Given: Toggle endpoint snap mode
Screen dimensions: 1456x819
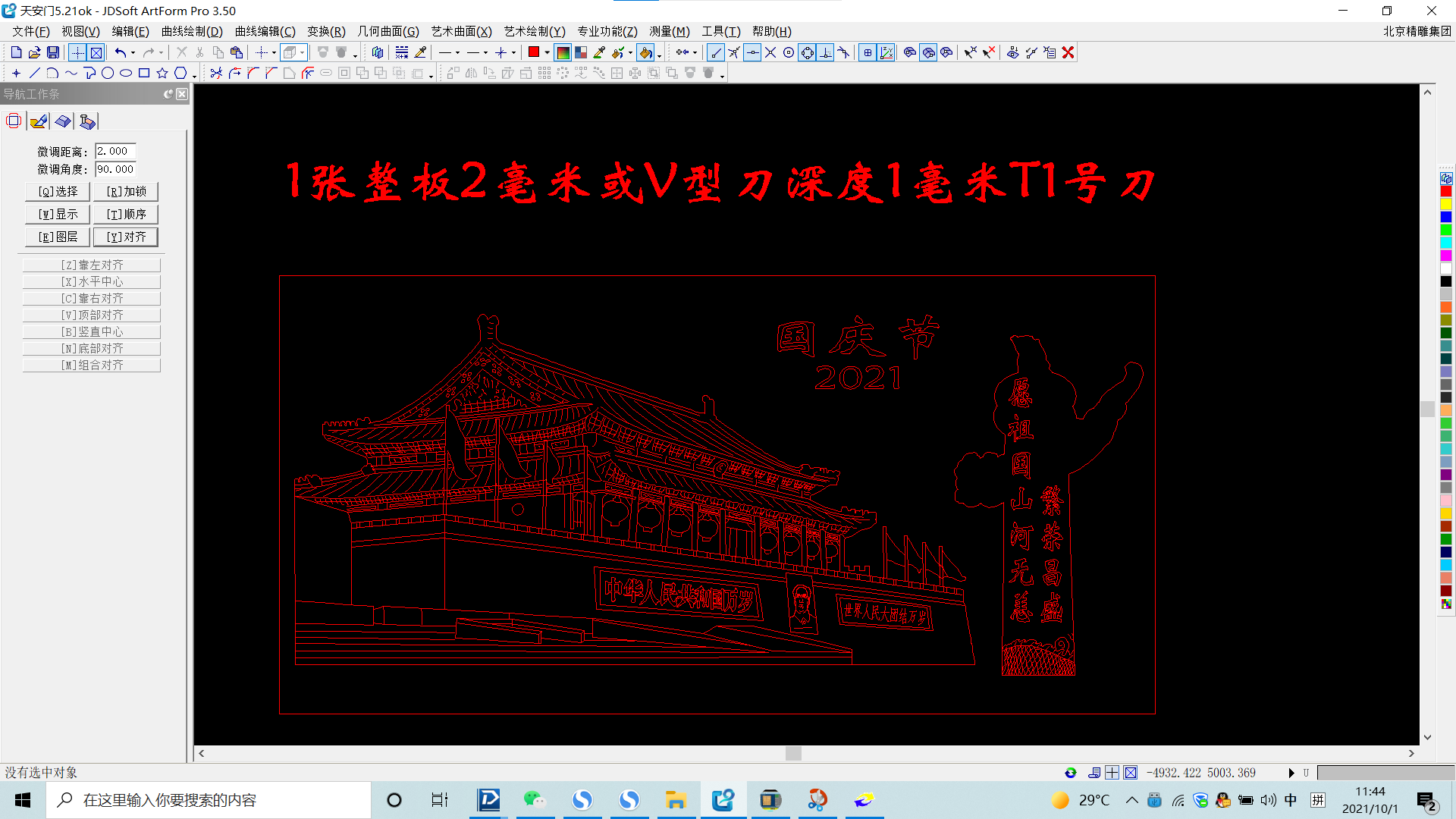Looking at the screenshot, I should [x=715, y=52].
